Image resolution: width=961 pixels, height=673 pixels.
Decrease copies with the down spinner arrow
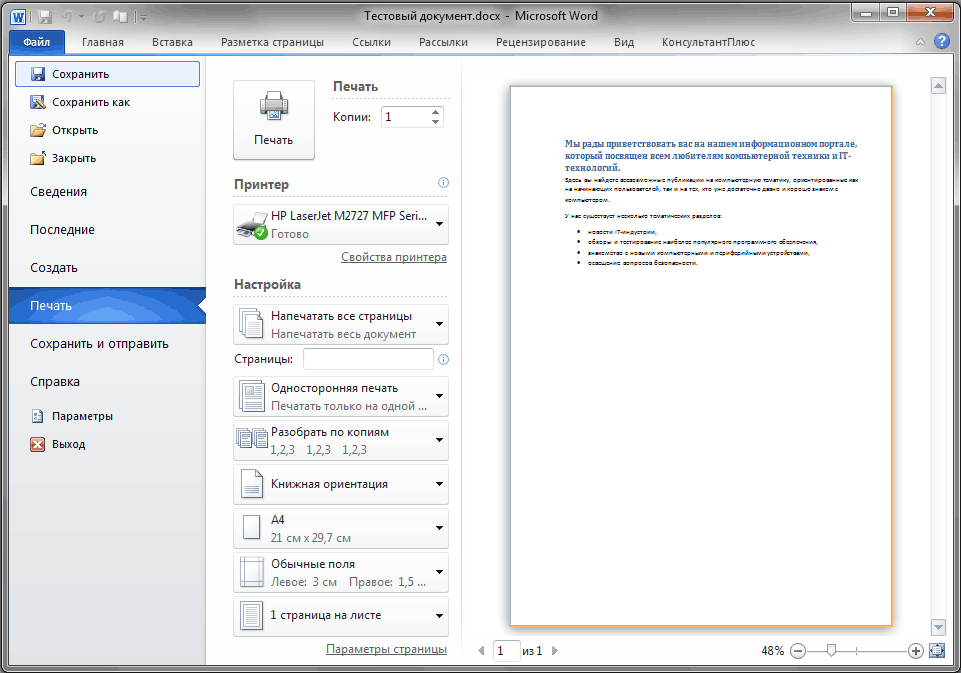435,122
